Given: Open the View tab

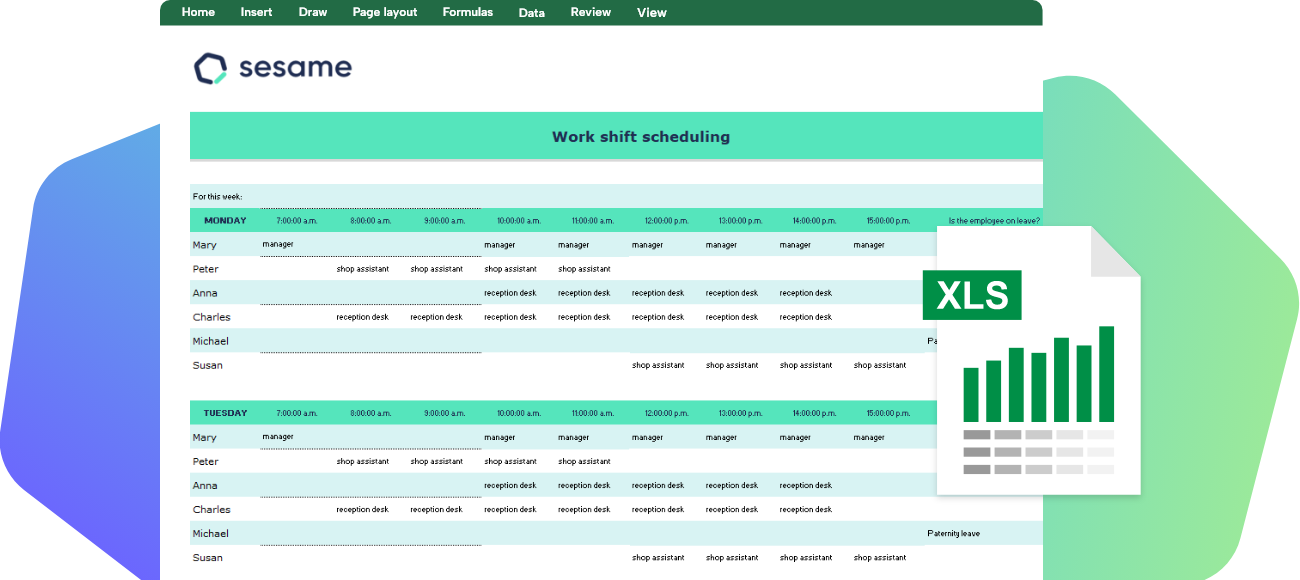Looking at the screenshot, I should pos(652,13).
